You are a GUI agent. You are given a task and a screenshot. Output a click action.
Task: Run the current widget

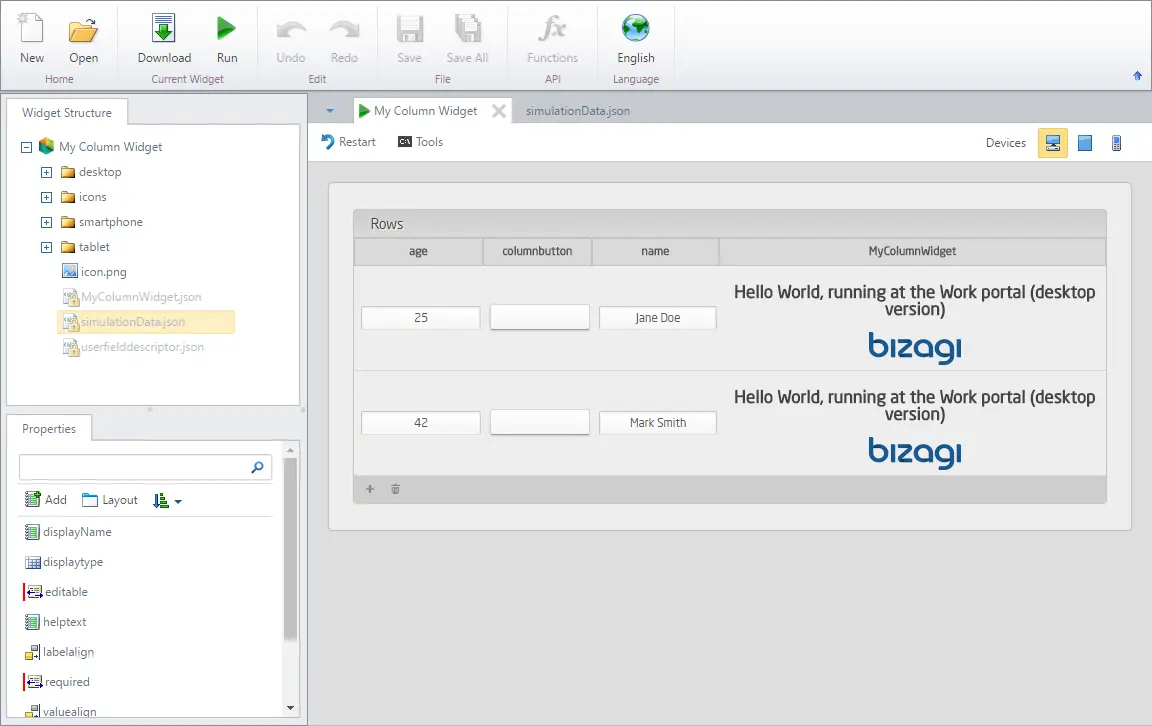click(x=226, y=38)
